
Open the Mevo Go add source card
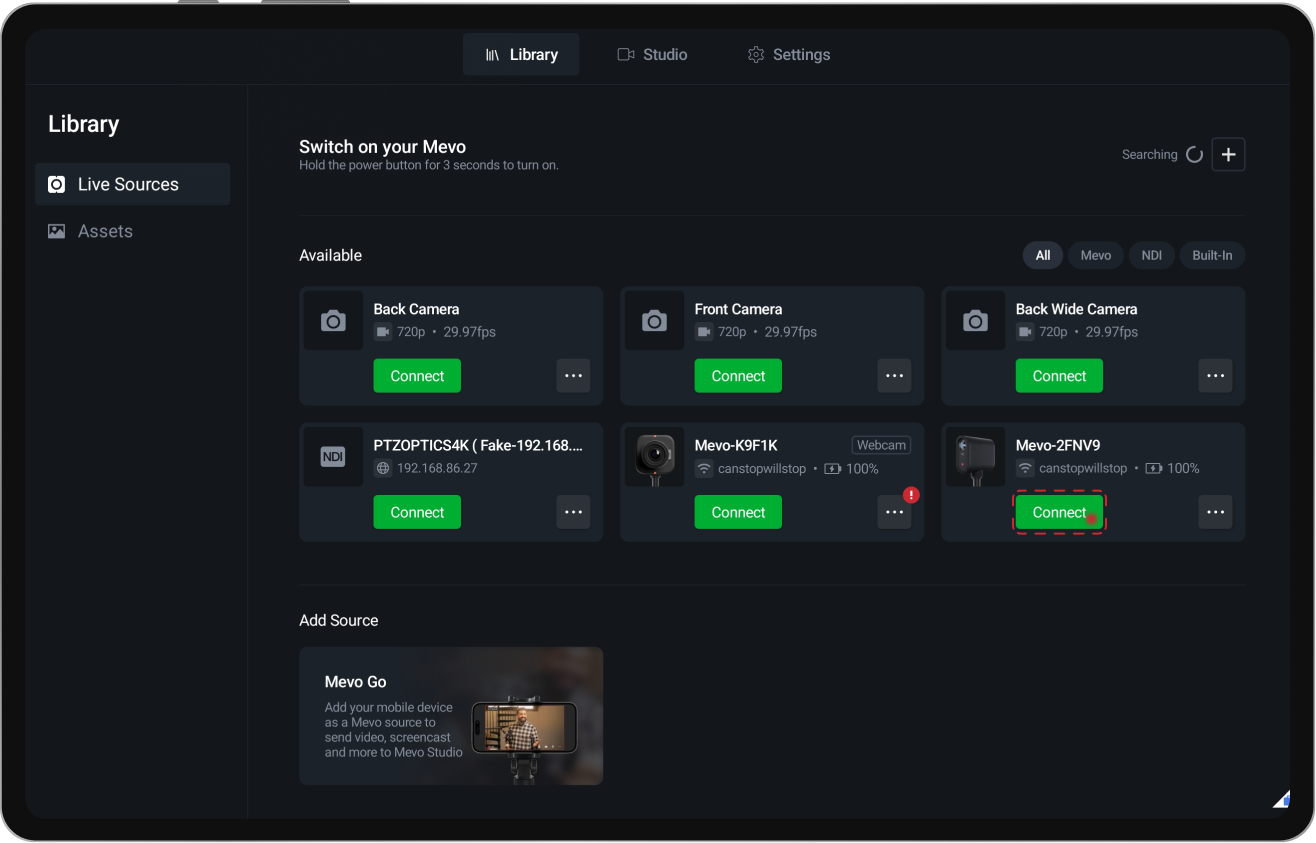(x=451, y=716)
